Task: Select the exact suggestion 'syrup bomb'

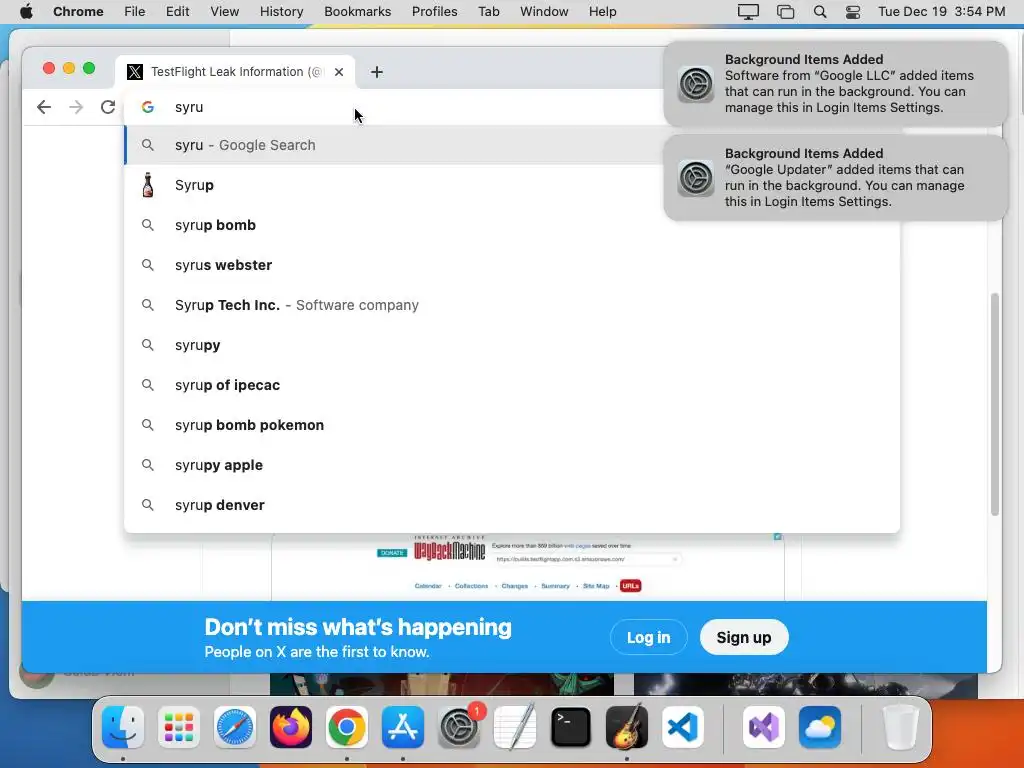Action: pos(512,225)
